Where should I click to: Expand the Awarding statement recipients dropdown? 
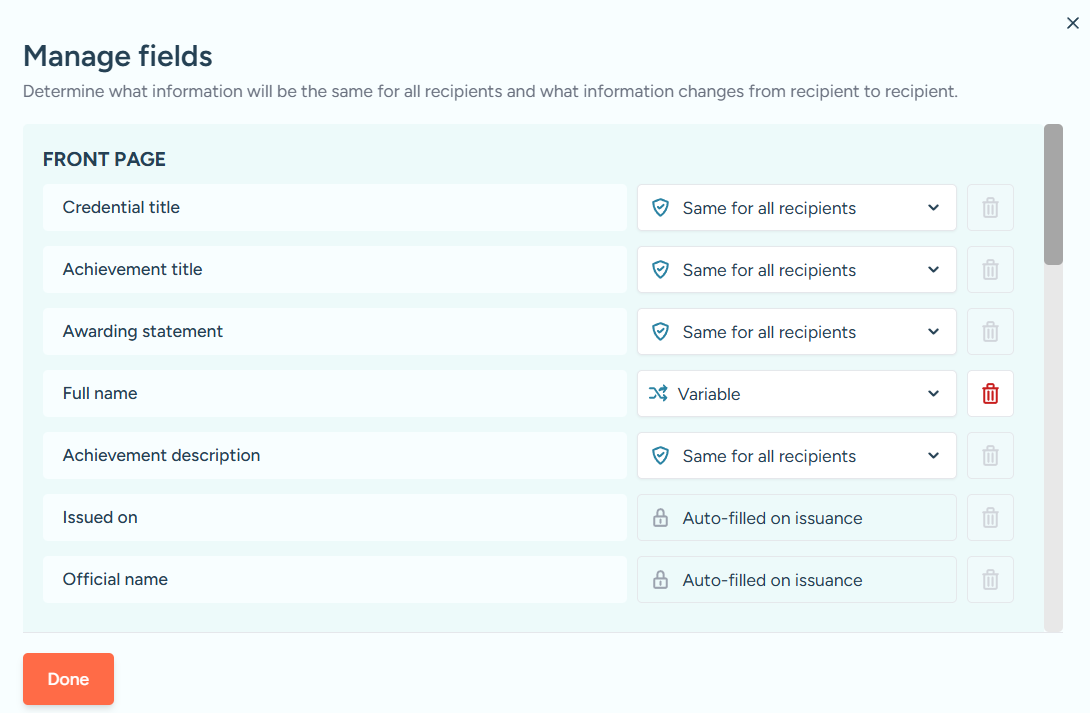(x=796, y=332)
